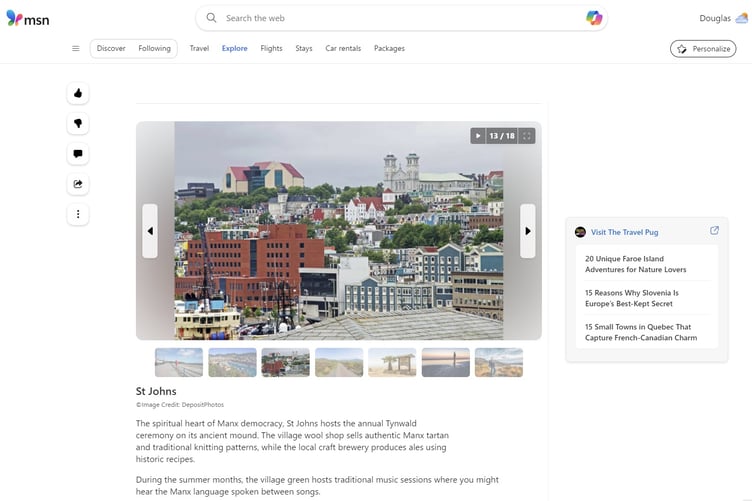Screen dimensions: 752x501
Task: Select the second gallery thumbnail with harbor
Action: click(233, 362)
